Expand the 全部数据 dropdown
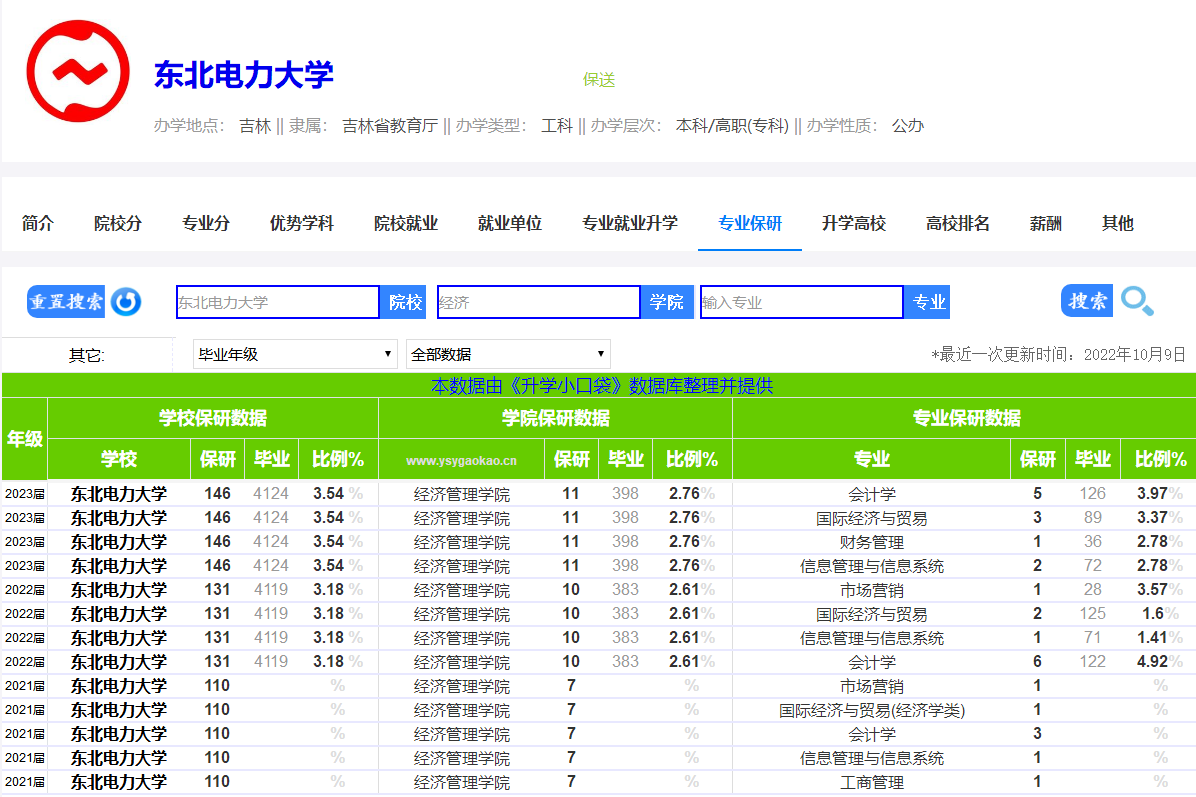Viewport: 1196px width, 797px height. tap(508, 354)
